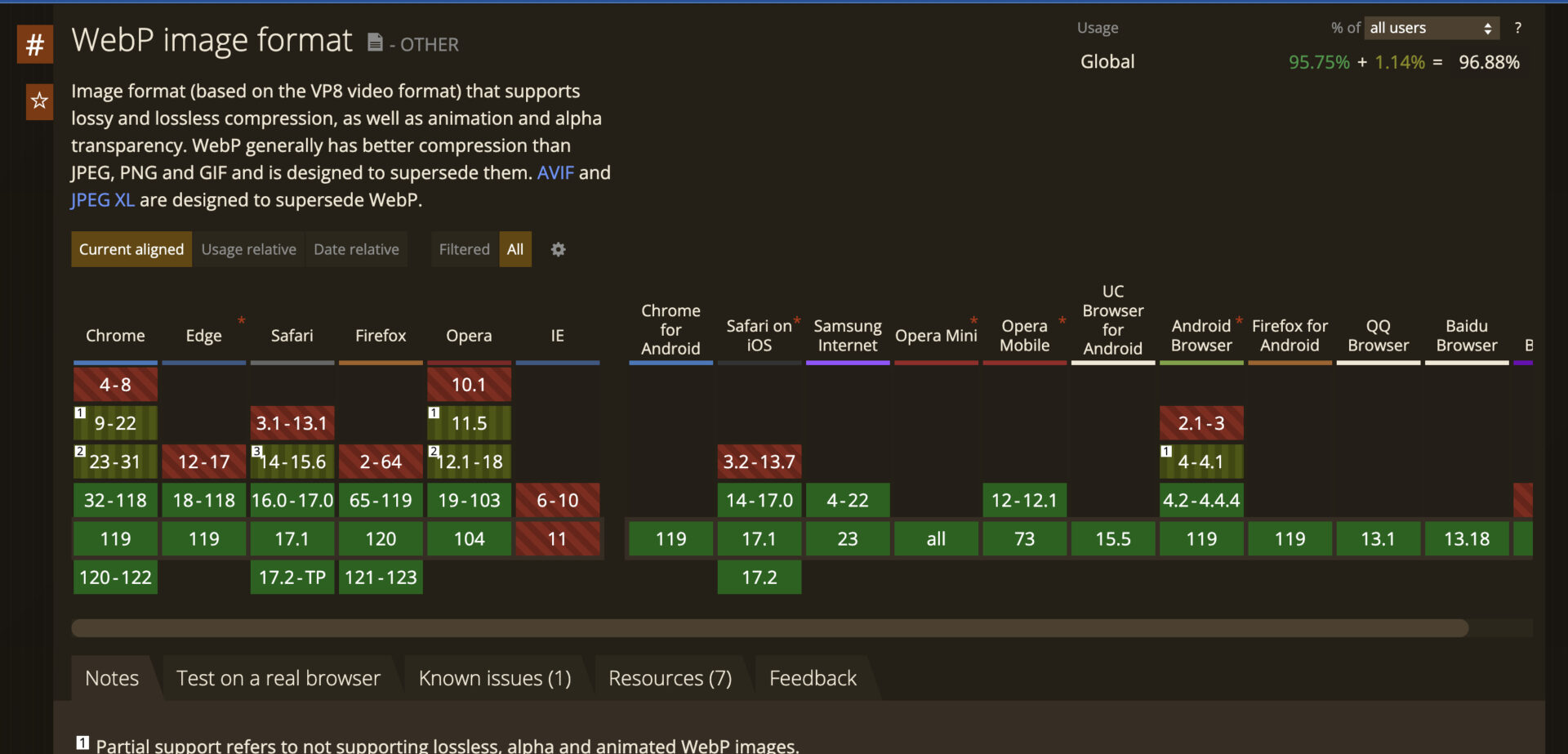Open the Feedback tab
Screen dimensions: 1568x754
[813, 678]
